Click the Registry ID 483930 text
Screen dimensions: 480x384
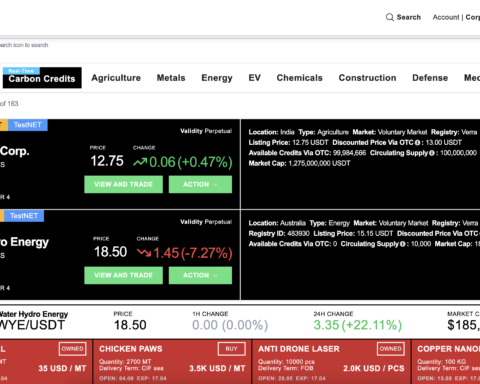tap(279, 234)
